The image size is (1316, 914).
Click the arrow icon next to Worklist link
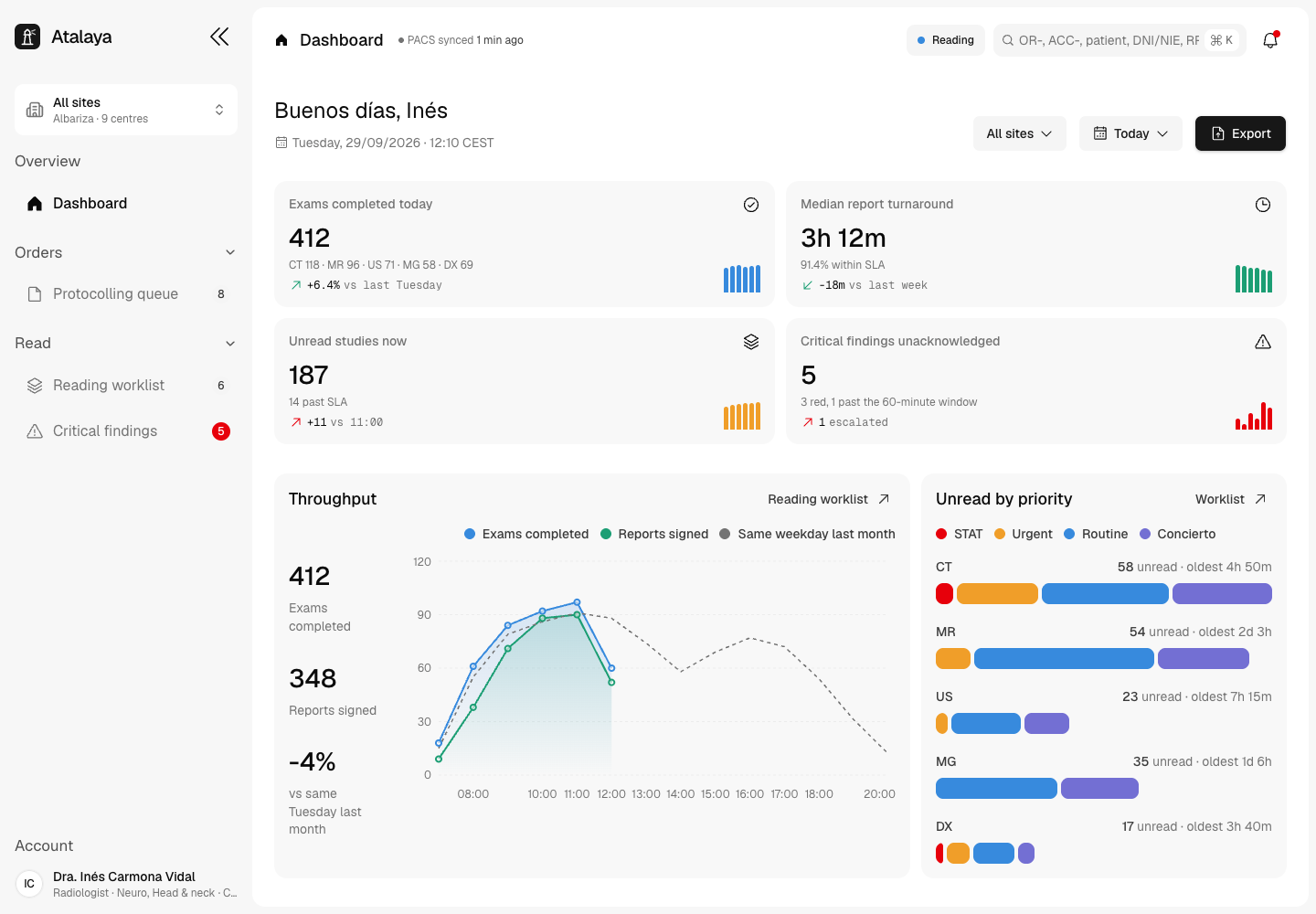click(1260, 499)
